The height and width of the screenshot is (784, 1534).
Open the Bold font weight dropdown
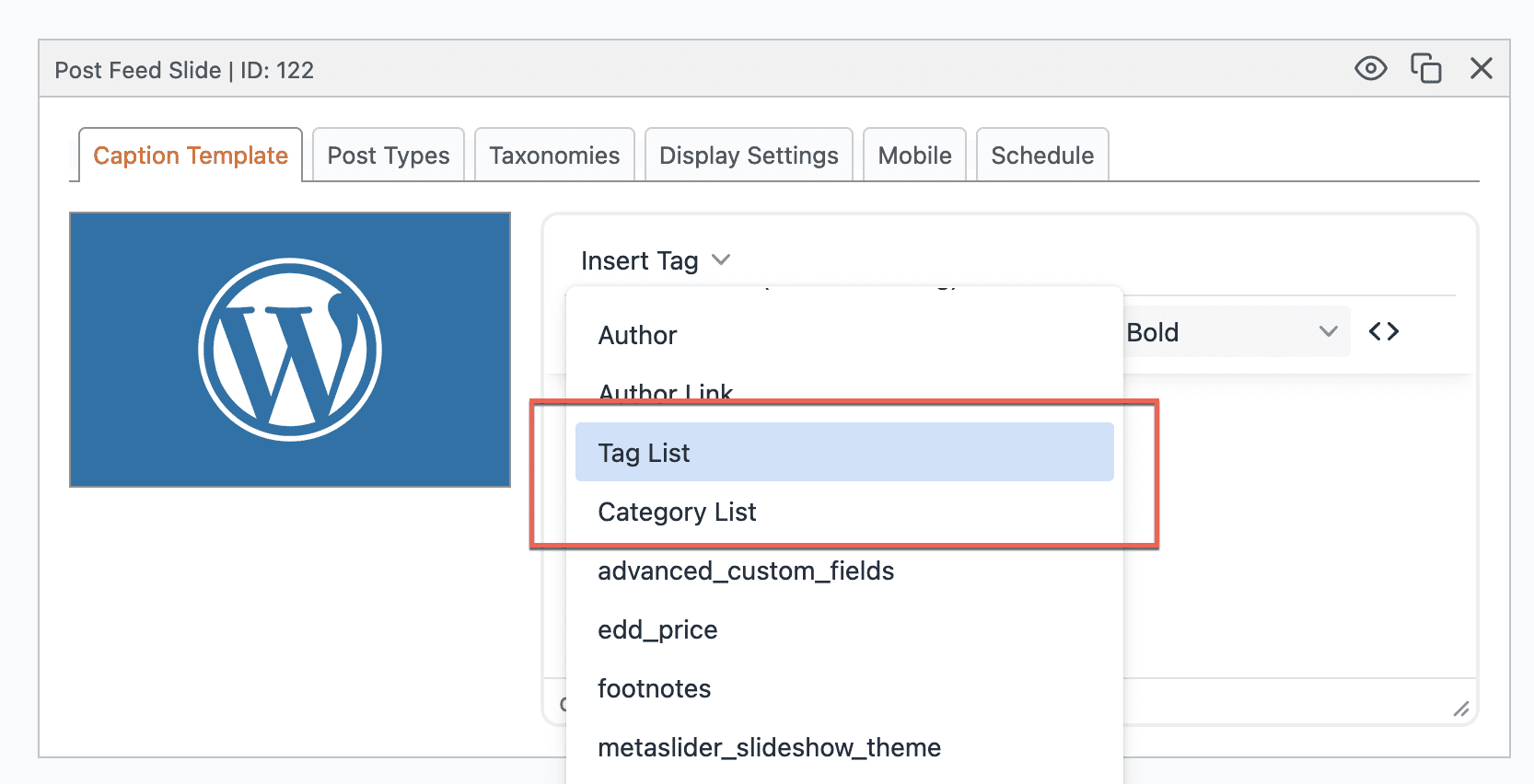coord(1232,332)
